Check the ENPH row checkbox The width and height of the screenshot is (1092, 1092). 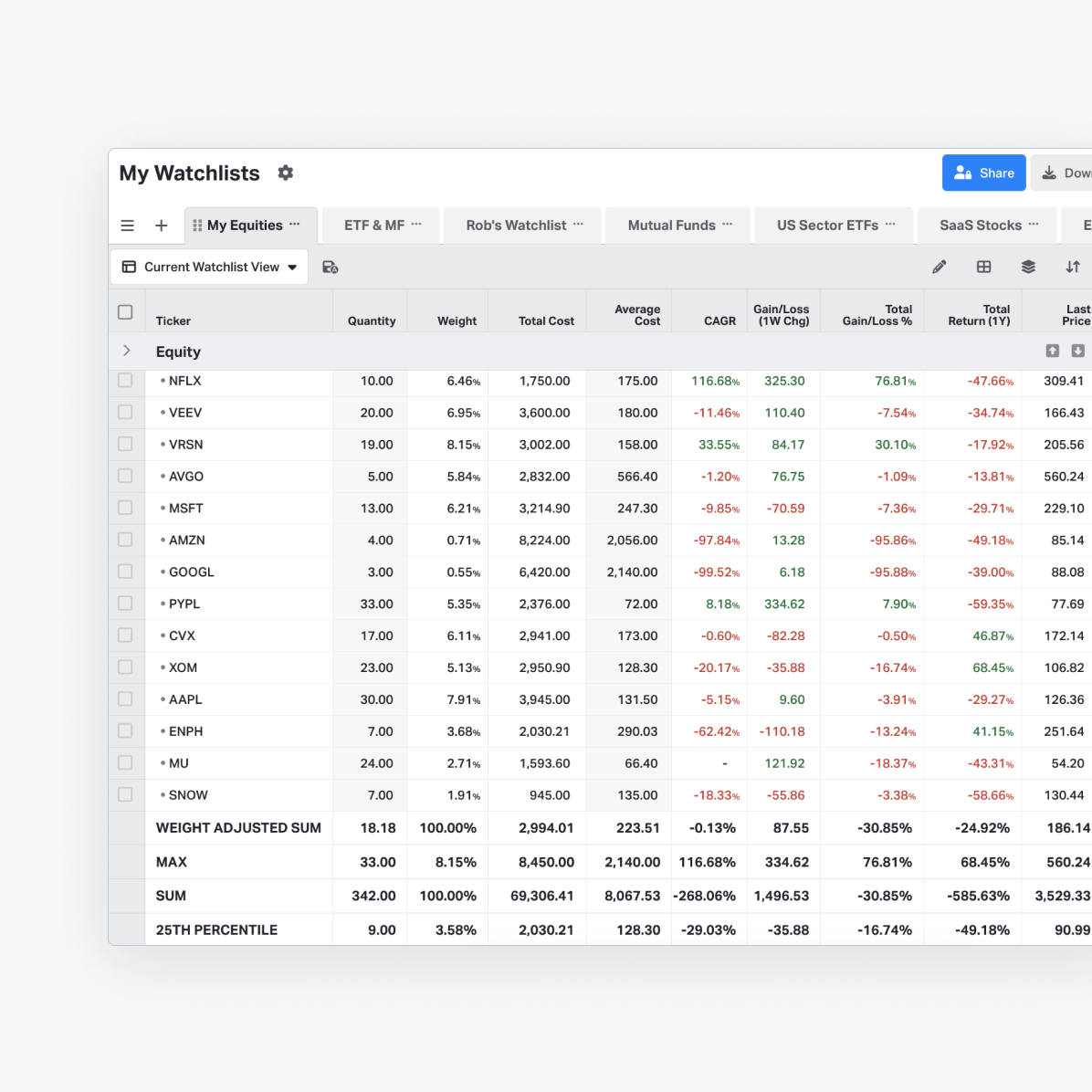click(x=125, y=730)
